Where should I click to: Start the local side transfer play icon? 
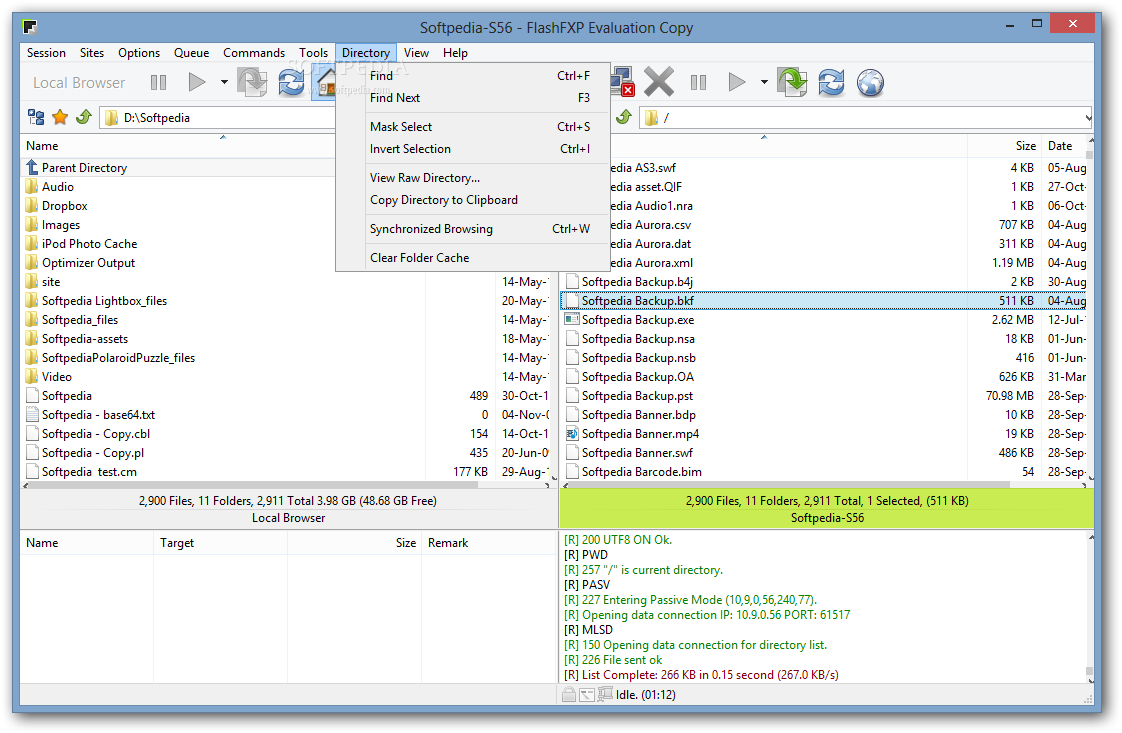[x=197, y=82]
